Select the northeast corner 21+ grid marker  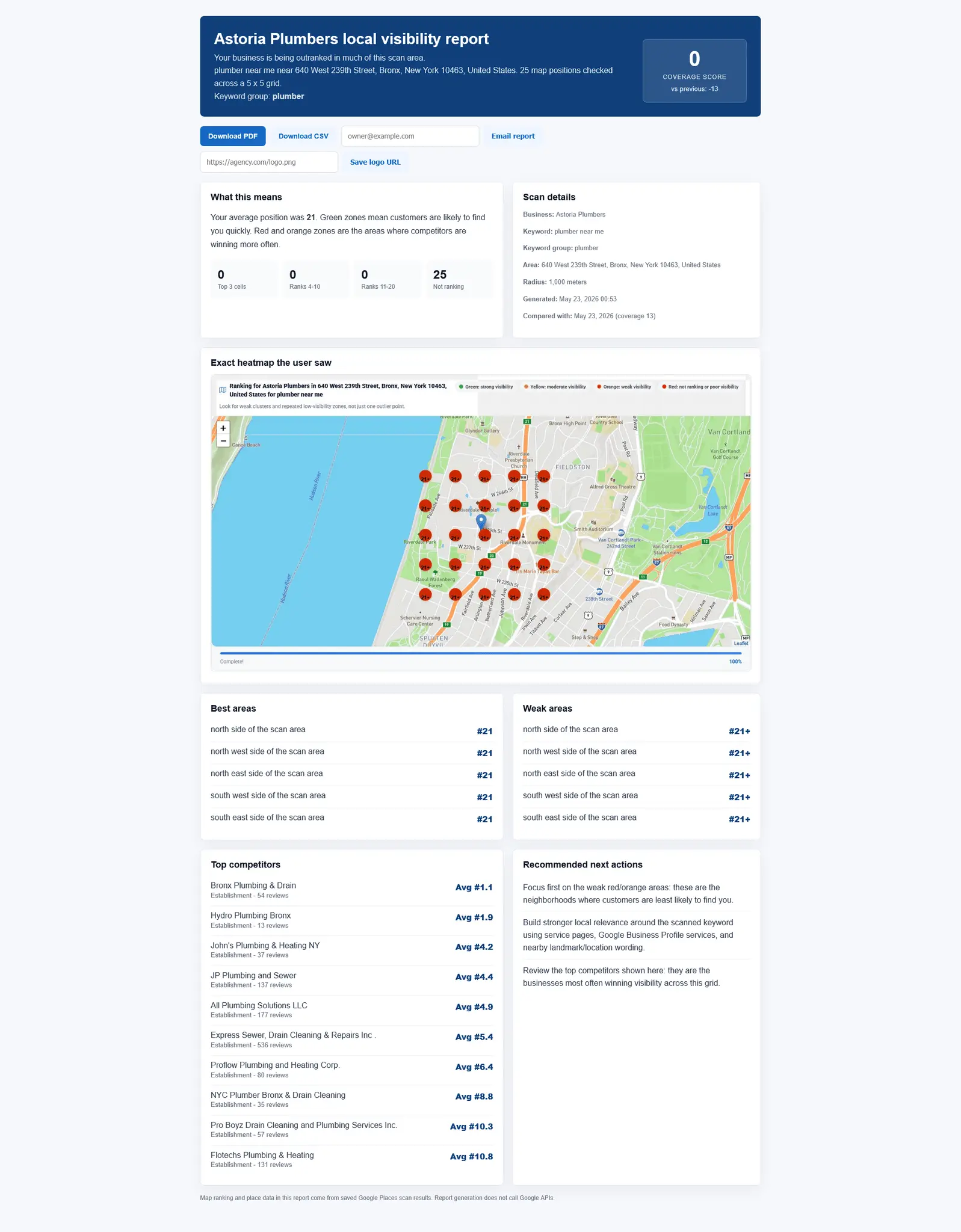(543, 476)
